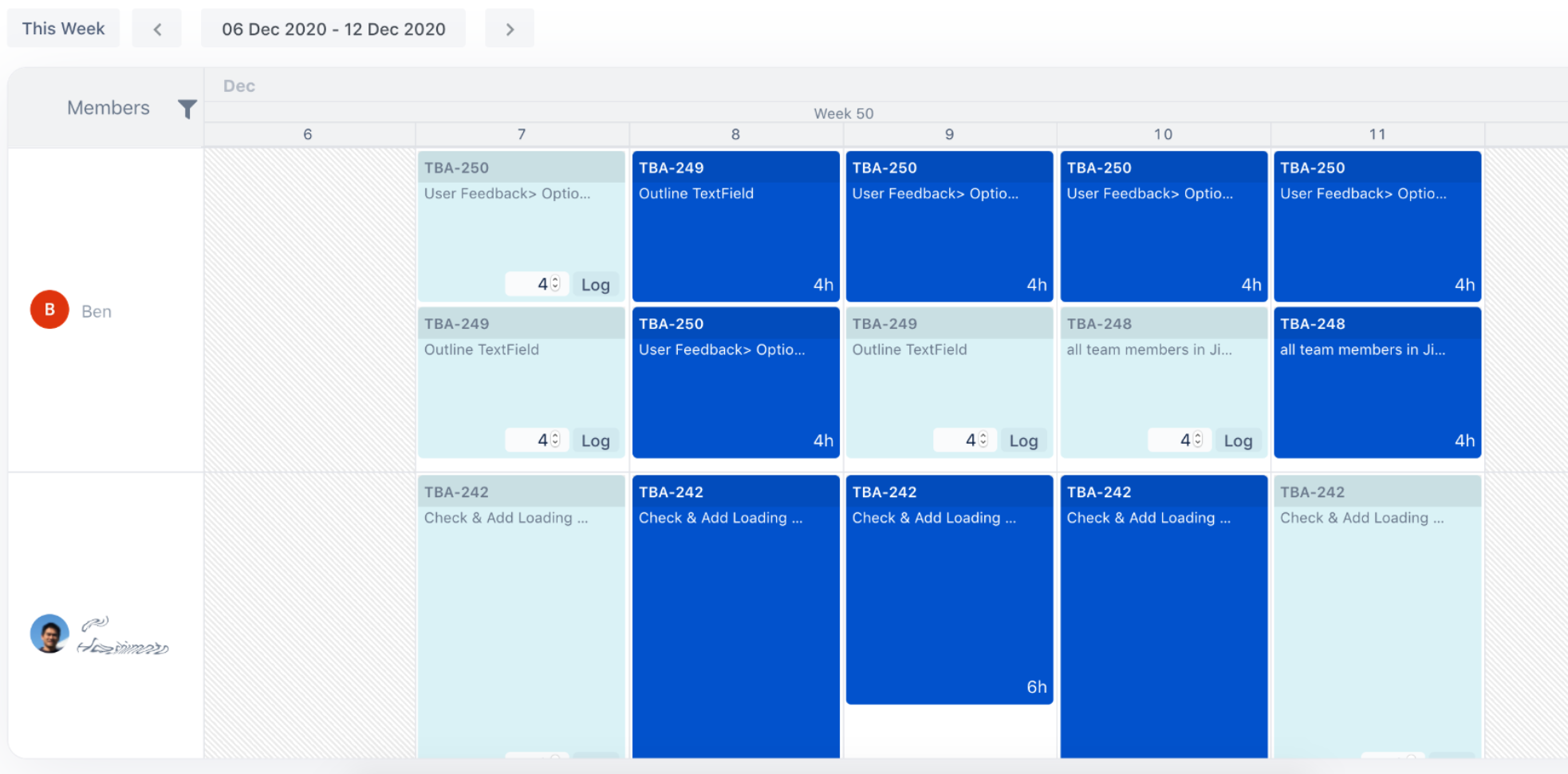Open Ben's TBA-249 Outline TextField card on day 8
The width and height of the screenshot is (1568, 774).
click(735, 227)
